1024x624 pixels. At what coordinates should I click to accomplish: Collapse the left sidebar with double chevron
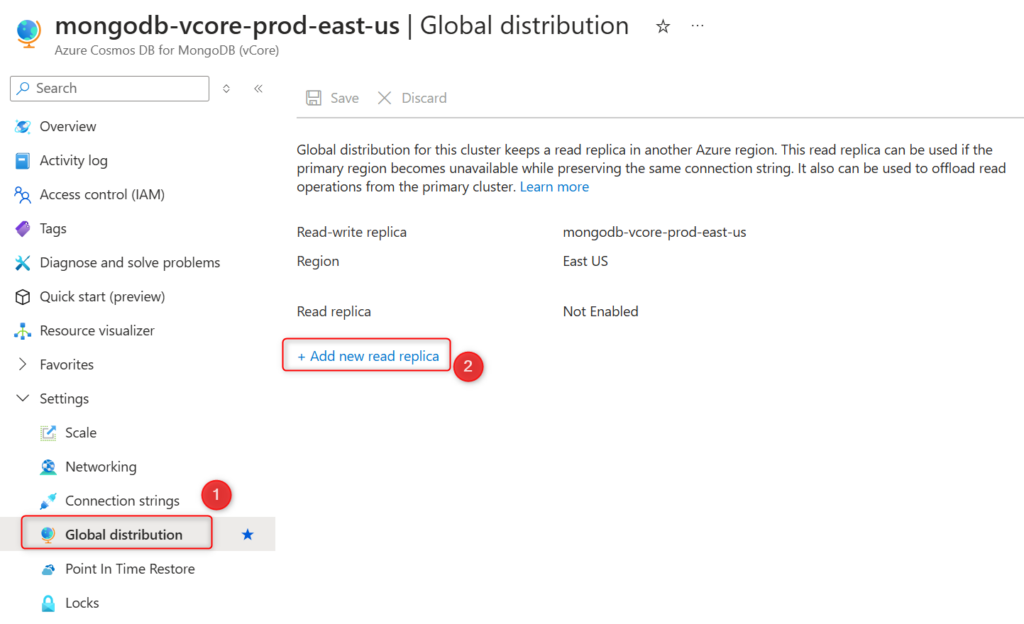257,88
